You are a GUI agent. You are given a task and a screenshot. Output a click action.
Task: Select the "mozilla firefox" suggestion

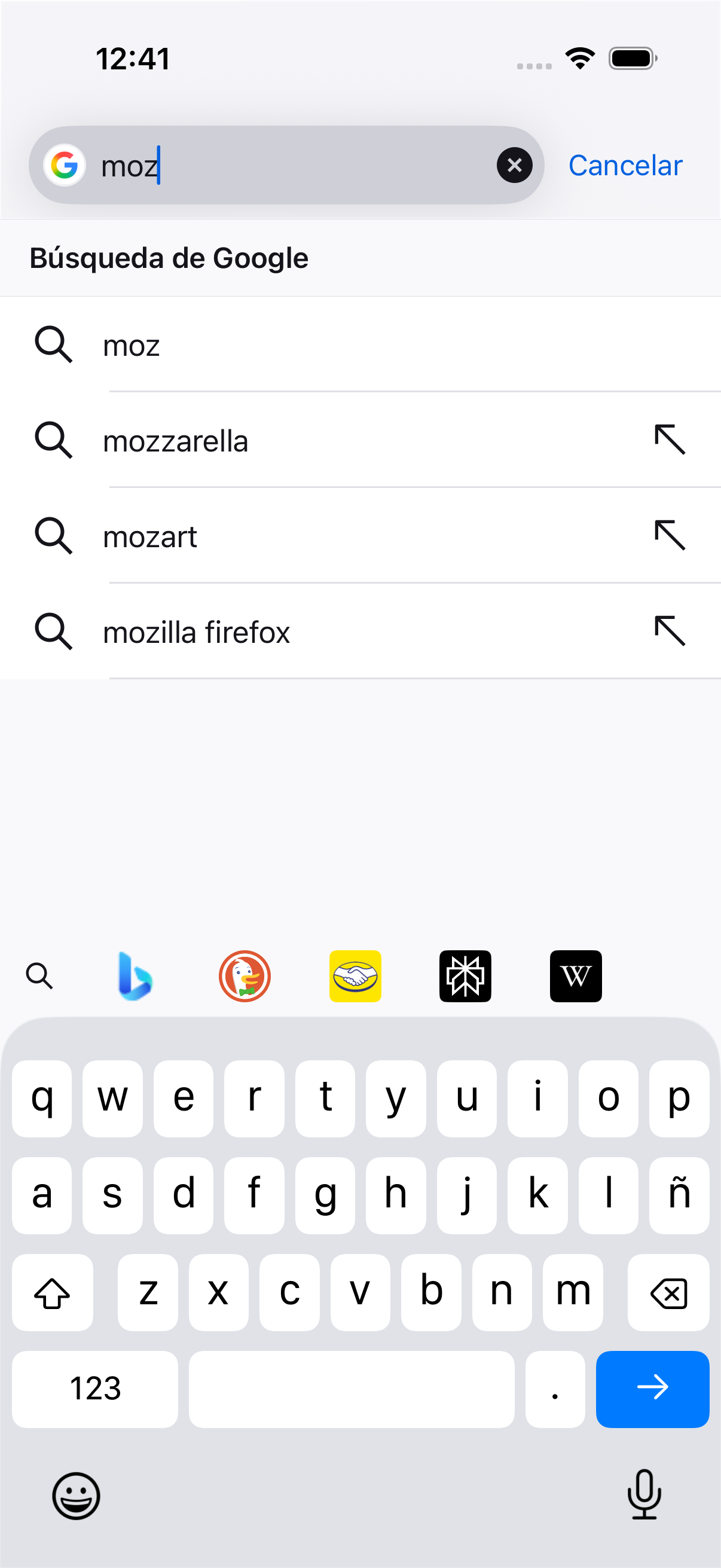360,632
